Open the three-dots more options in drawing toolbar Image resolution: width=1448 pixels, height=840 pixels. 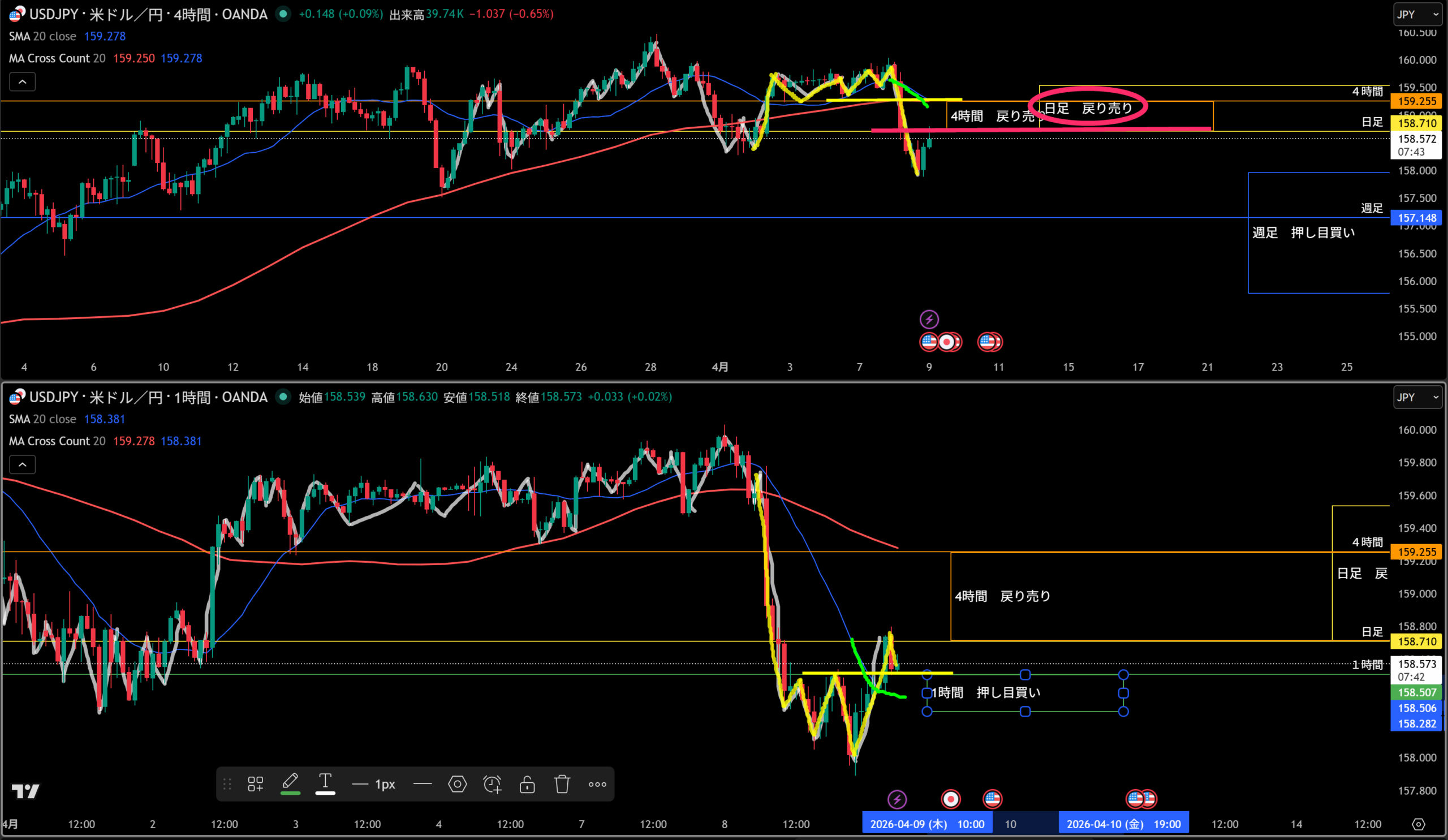[597, 783]
